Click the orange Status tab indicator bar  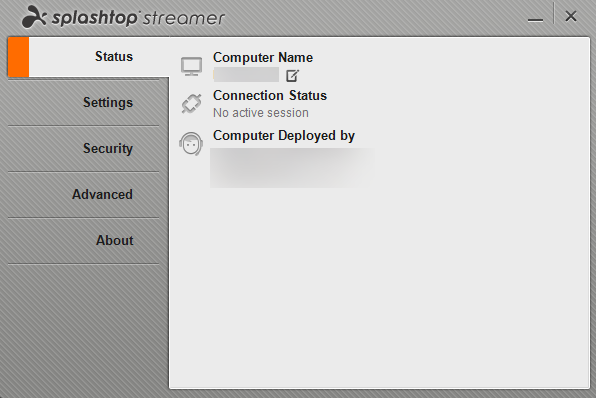18,57
